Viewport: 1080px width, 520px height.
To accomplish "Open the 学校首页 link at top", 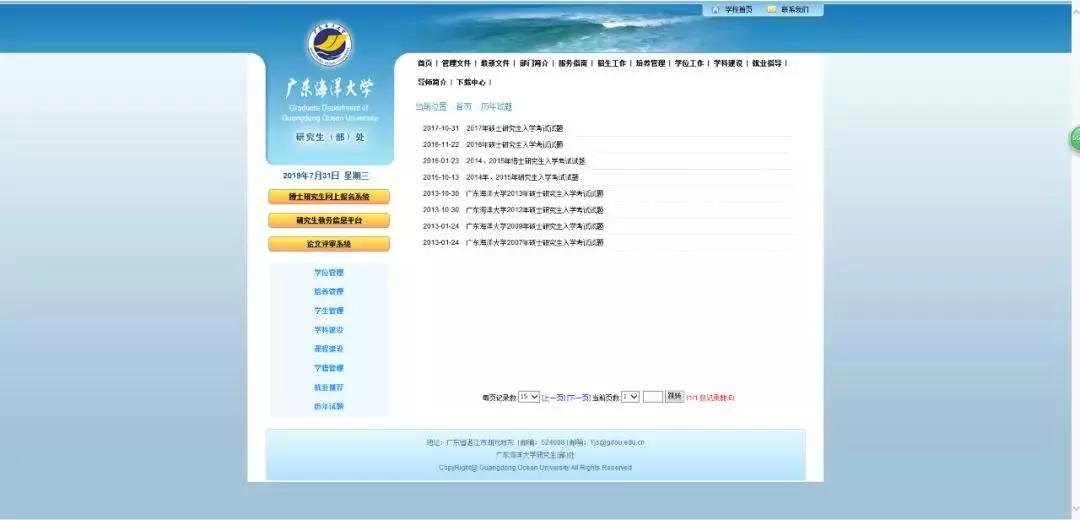I will pyautogui.click(x=738, y=10).
